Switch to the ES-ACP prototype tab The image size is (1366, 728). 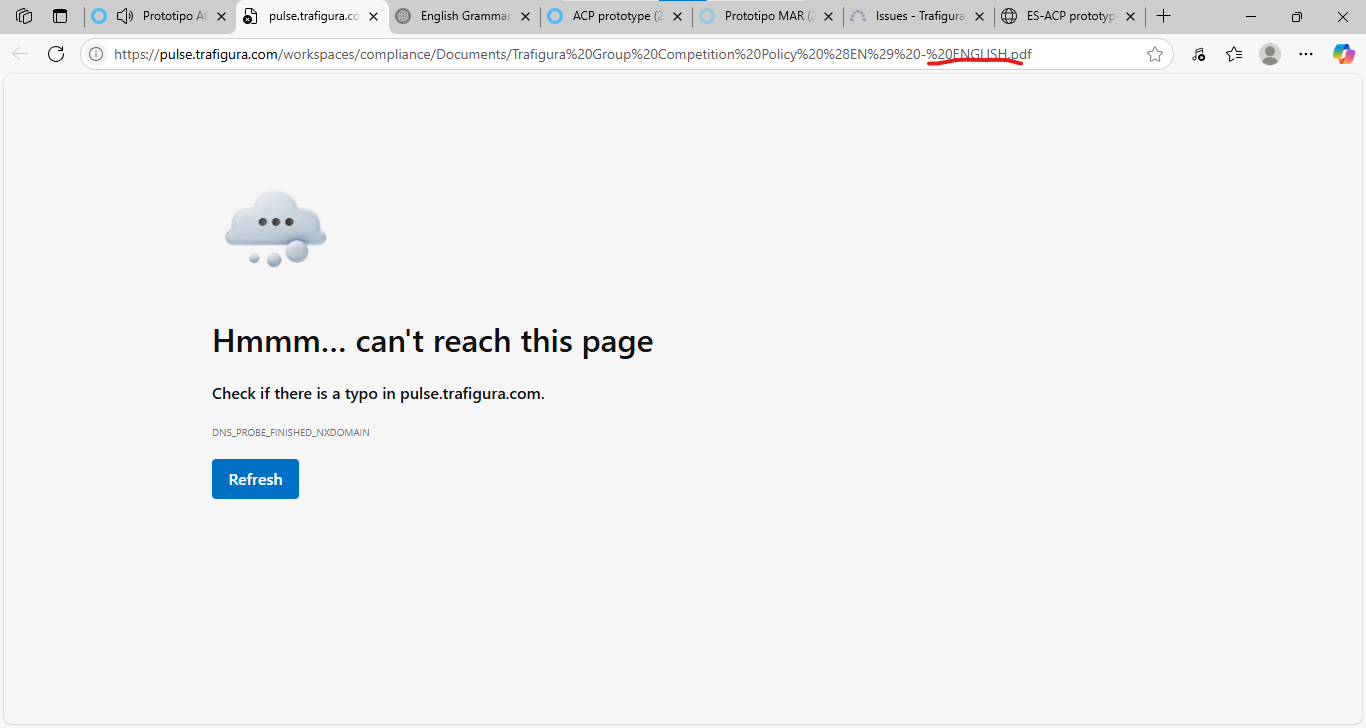[x=1071, y=16]
